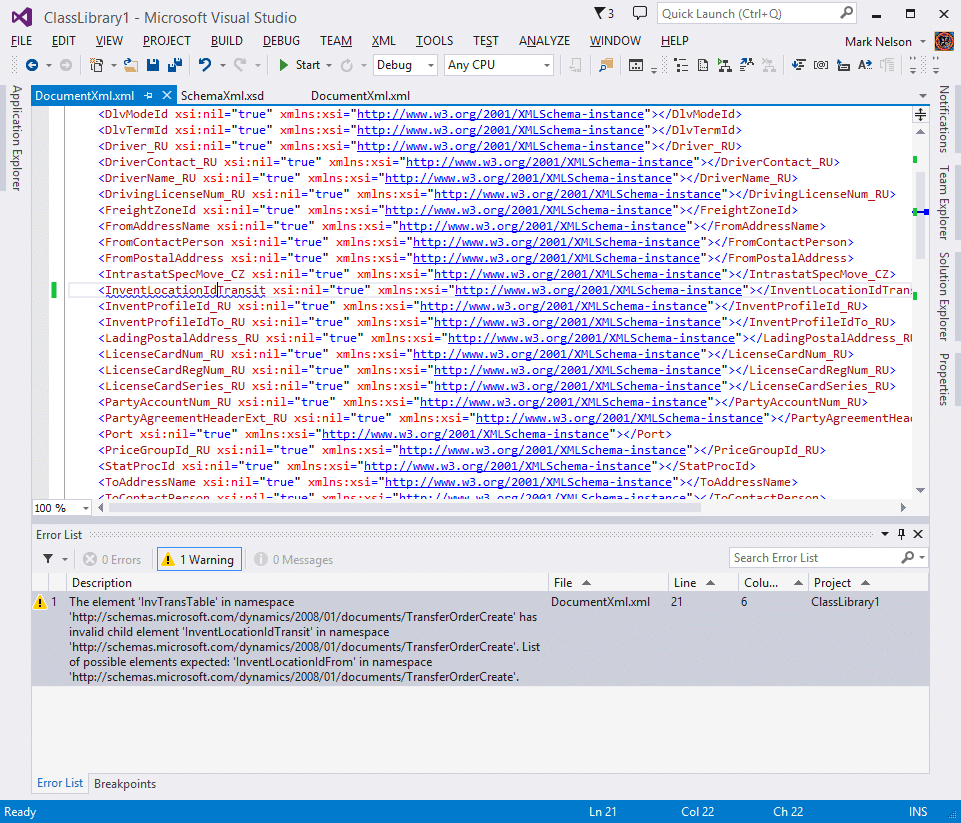Screen dimensions: 961x823
Task: Start debugging with the green Start arrow
Action: [284, 64]
